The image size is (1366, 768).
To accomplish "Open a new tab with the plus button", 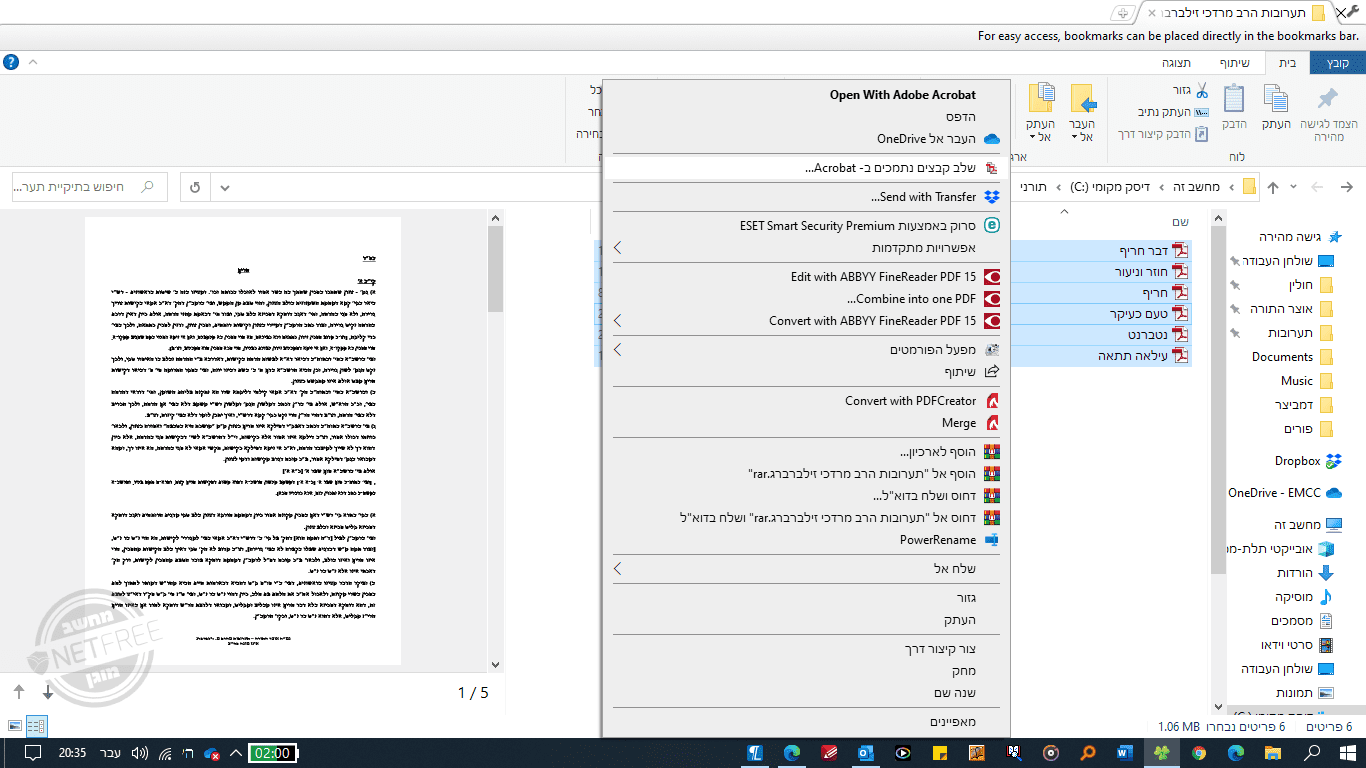I will pos(1122,13).
